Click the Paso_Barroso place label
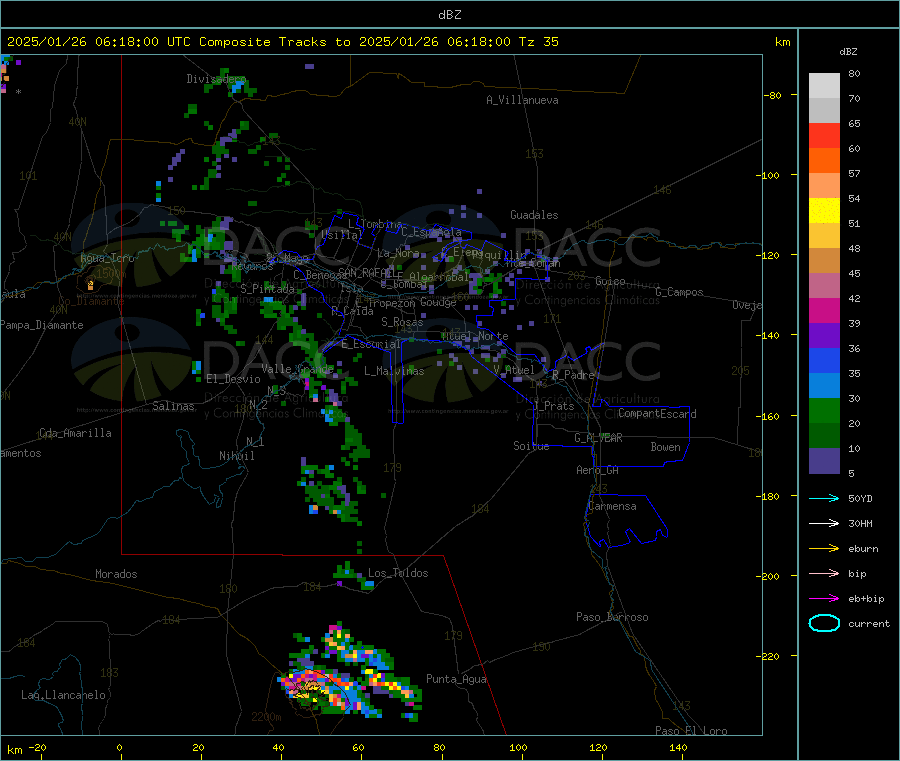 click(x=612, y=618)
